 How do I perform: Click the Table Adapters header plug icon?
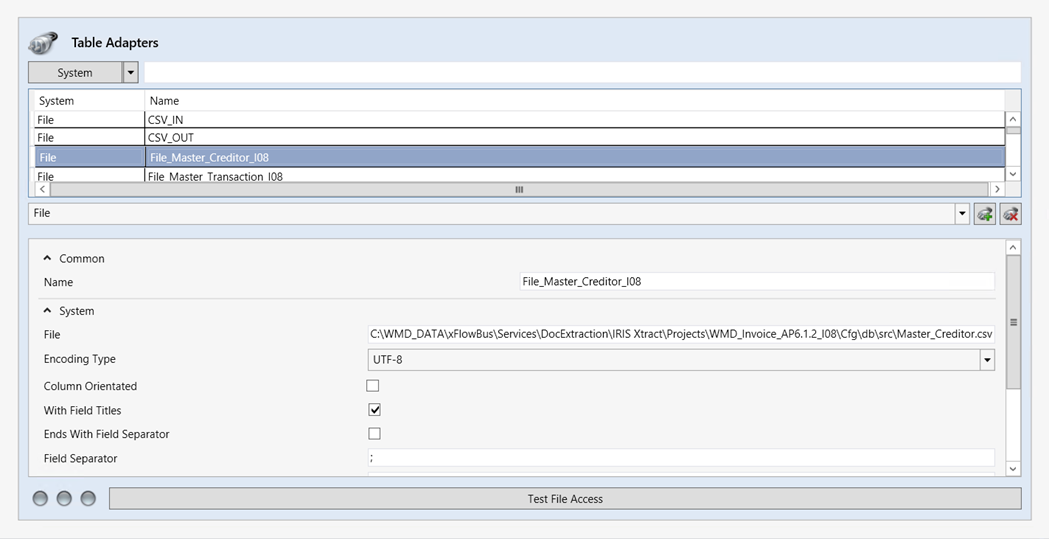pyautogui.click(x=43, y=43)
